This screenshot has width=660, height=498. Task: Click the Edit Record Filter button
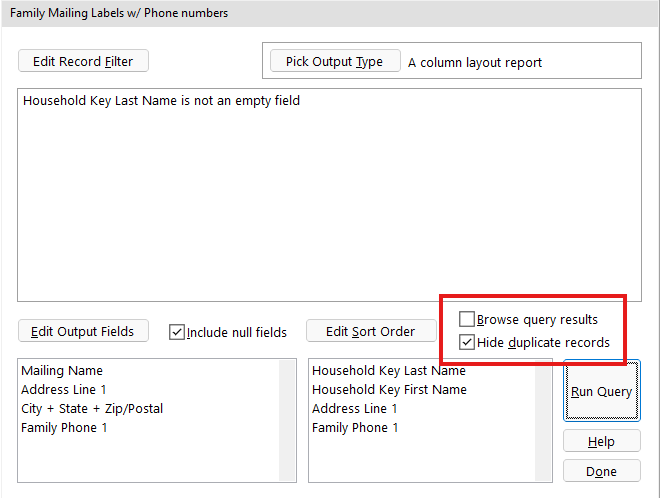83,61
